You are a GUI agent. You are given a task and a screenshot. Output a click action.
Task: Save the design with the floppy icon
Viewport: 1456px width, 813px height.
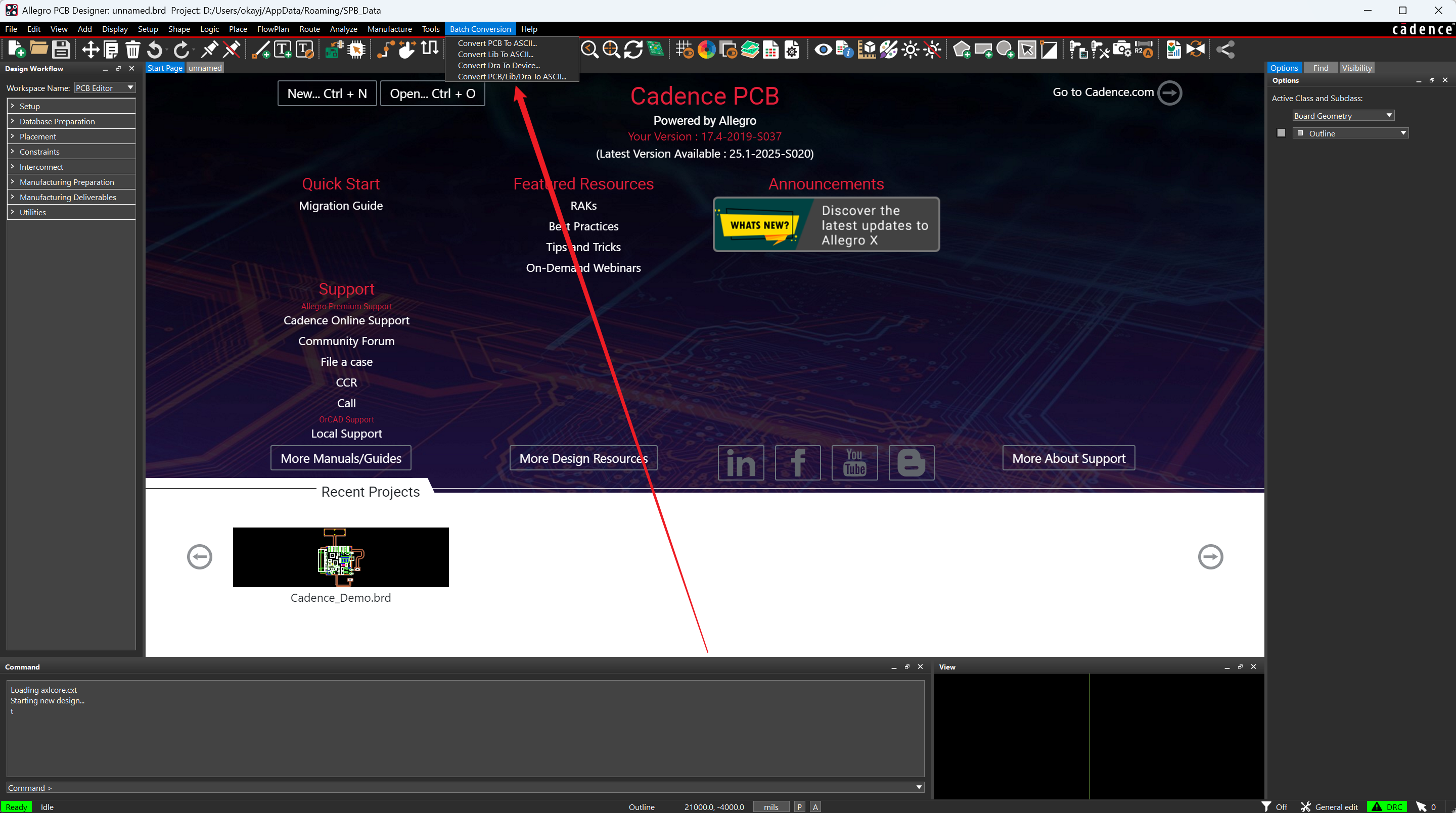click(x=61, y=50)
